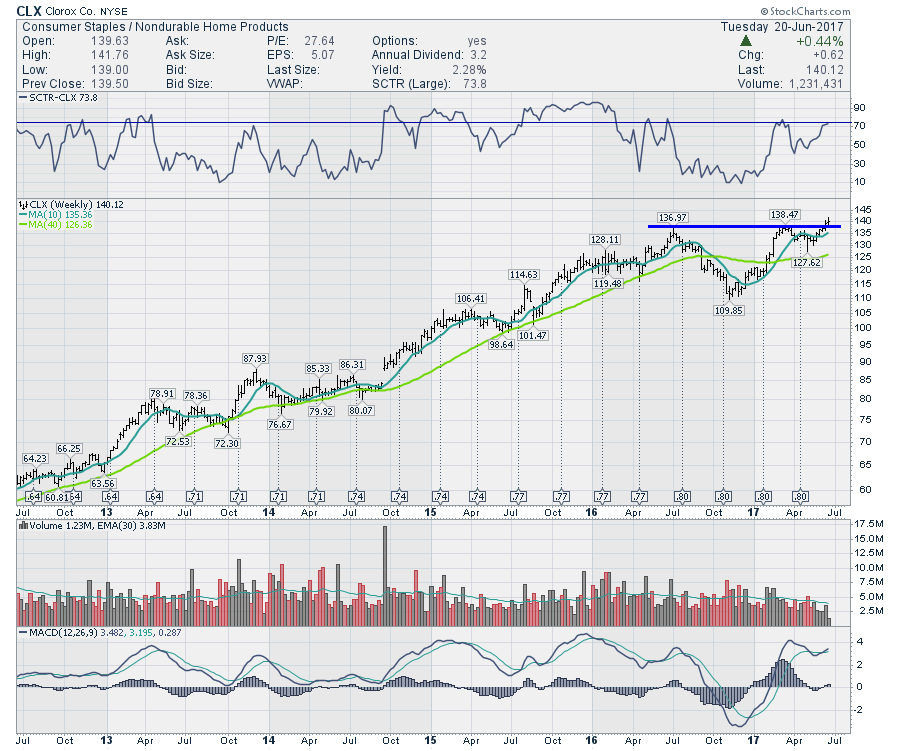Click the 101.47 price label
The height and width of the screenshot is (751, 900).
[x=532, y=335]
